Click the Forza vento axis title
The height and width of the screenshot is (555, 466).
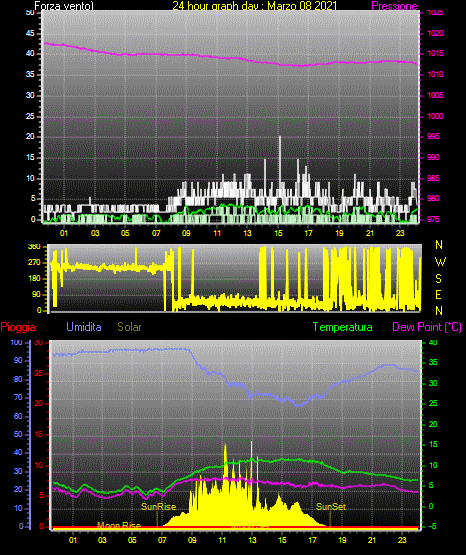pos(64,6)
